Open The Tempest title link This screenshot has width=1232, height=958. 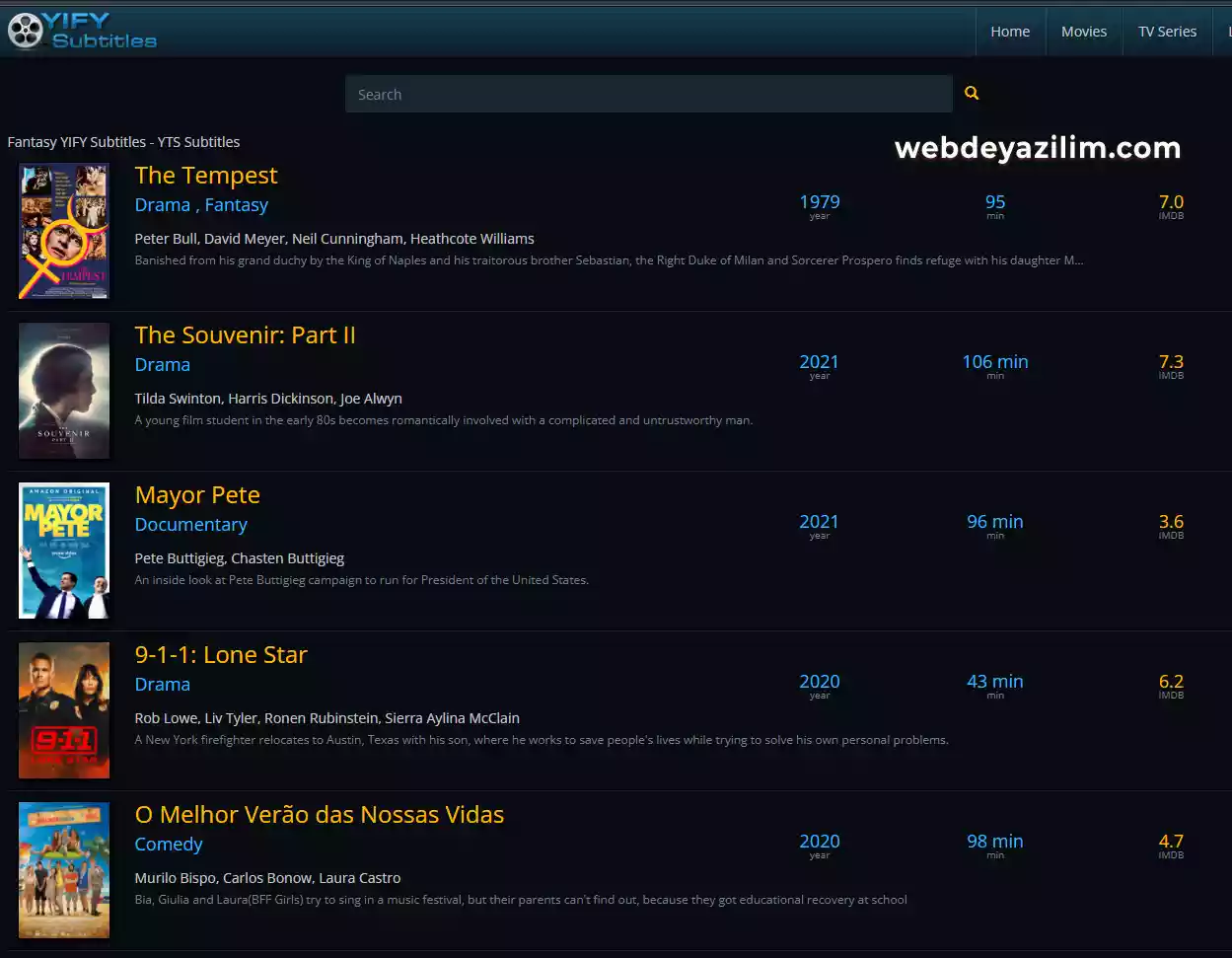[x=206, y=176]
